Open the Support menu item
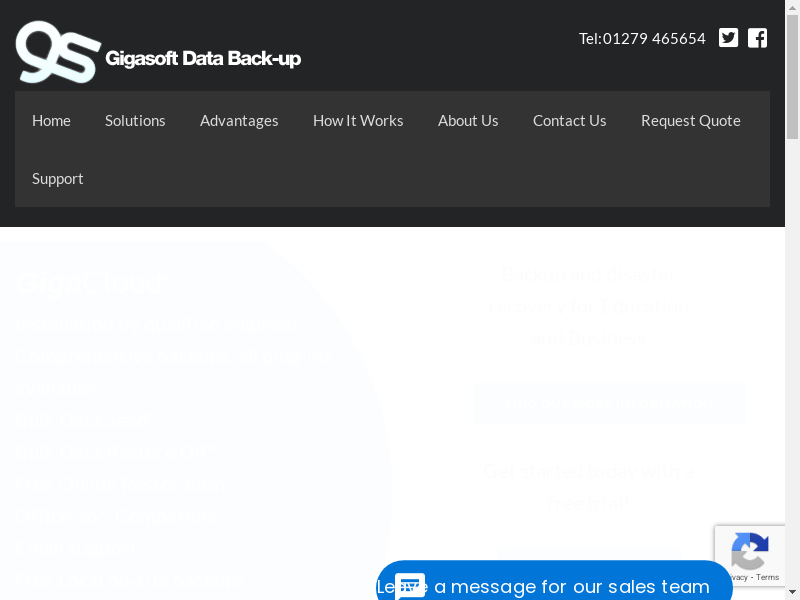800x600 pixels. click(58, 178)
